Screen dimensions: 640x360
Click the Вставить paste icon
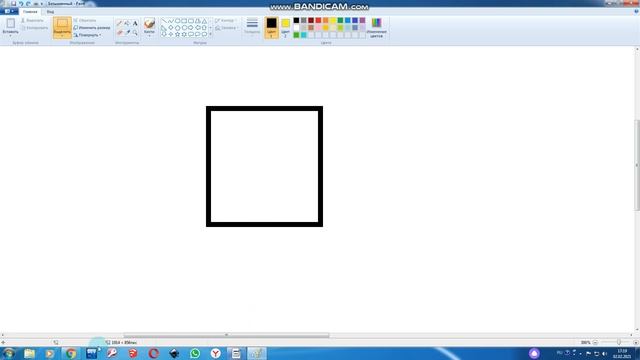[11, 23]
